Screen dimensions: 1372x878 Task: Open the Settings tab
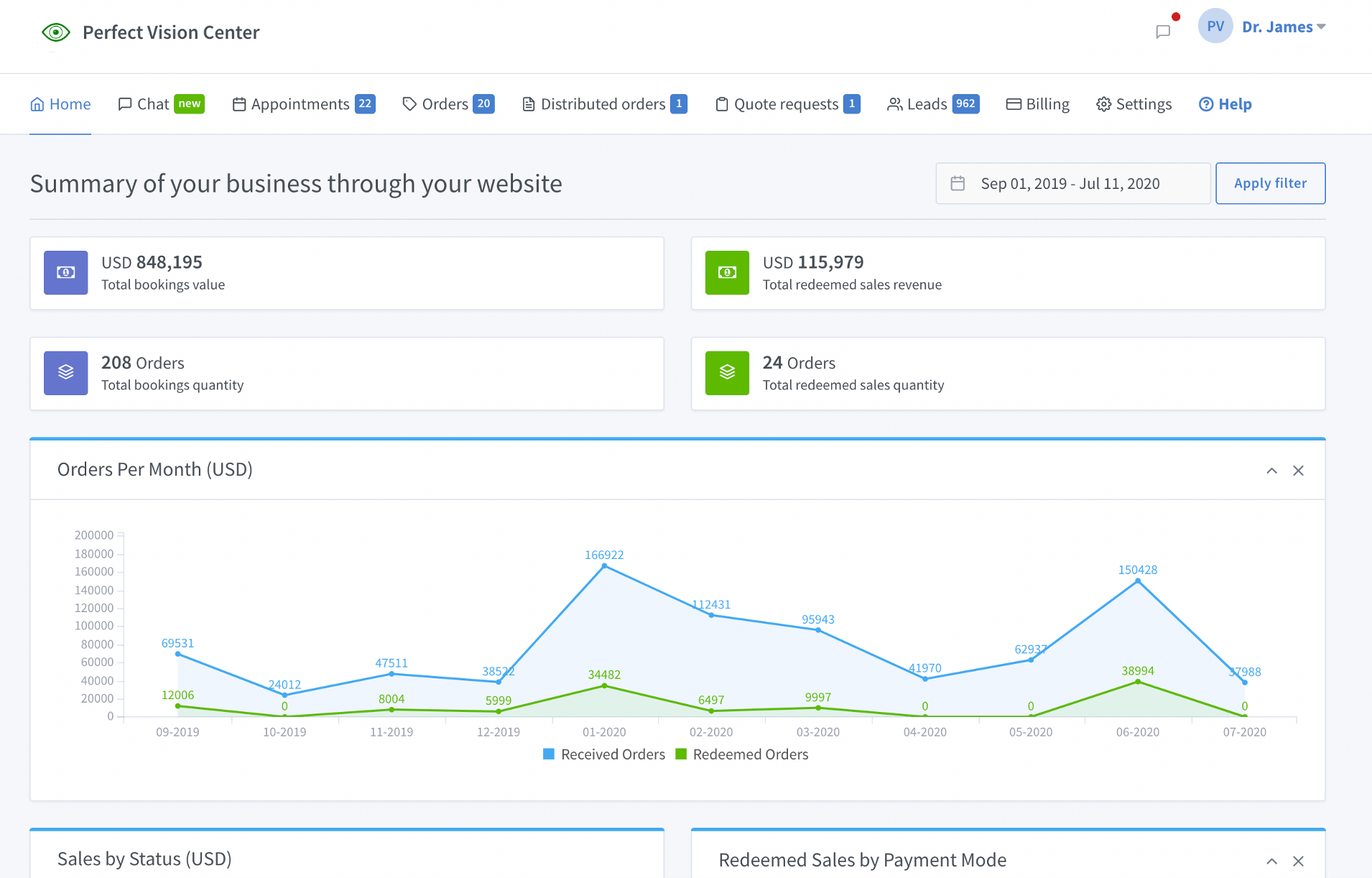coord(1134,104)
